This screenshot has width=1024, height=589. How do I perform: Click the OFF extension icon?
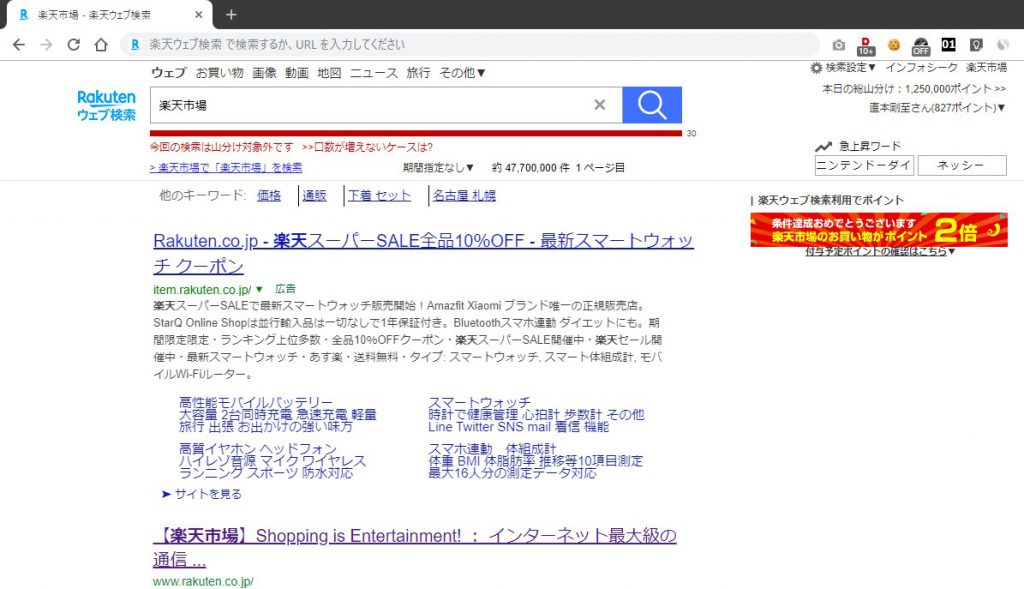point(921,46)
